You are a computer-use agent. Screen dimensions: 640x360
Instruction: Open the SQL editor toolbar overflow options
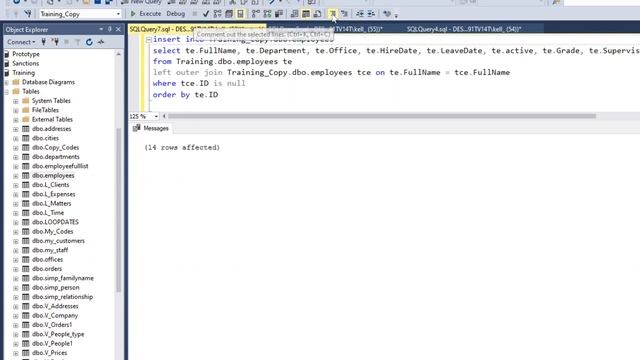pyautogui.click(x=396, y=16)
